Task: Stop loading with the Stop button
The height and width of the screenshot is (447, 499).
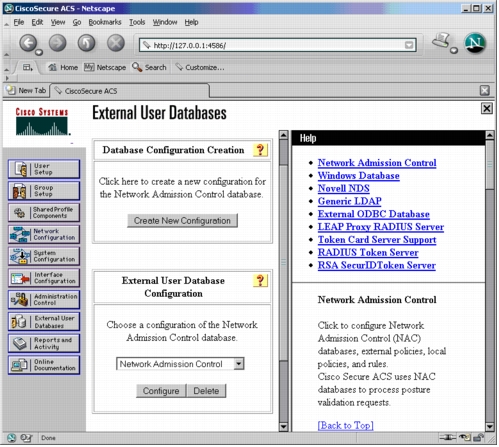Action: coord(116,43)
